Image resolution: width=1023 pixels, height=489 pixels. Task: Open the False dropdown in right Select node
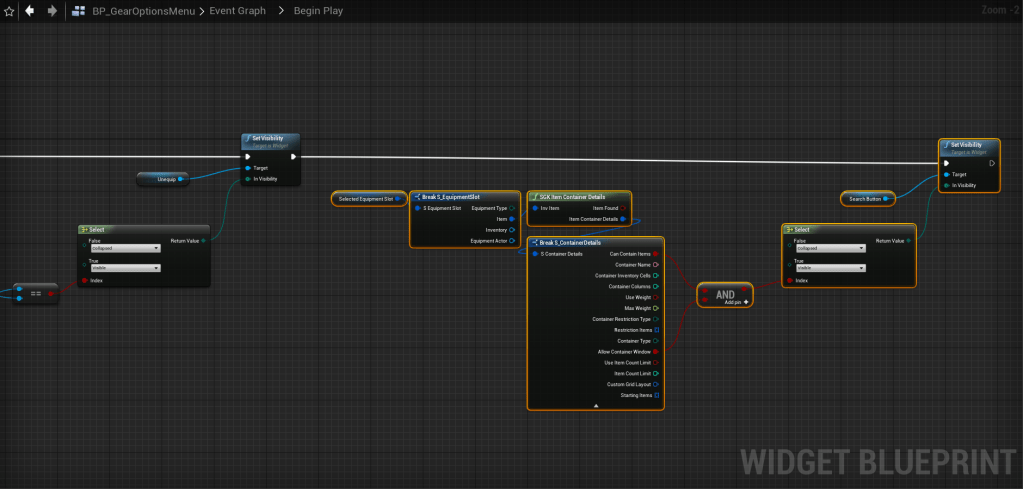pyautogui.click(x=829, y=248)
